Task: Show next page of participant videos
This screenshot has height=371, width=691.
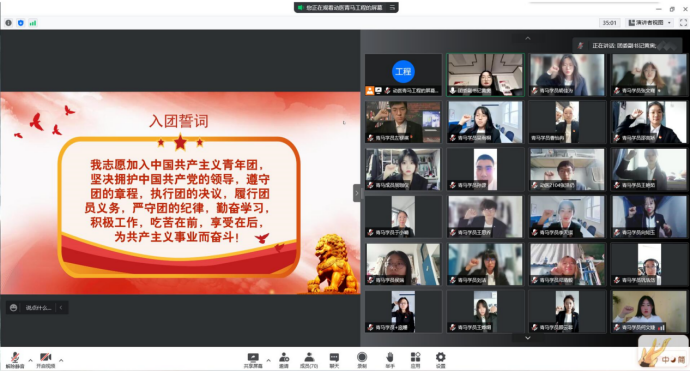Action: click(x=528, y=338)
